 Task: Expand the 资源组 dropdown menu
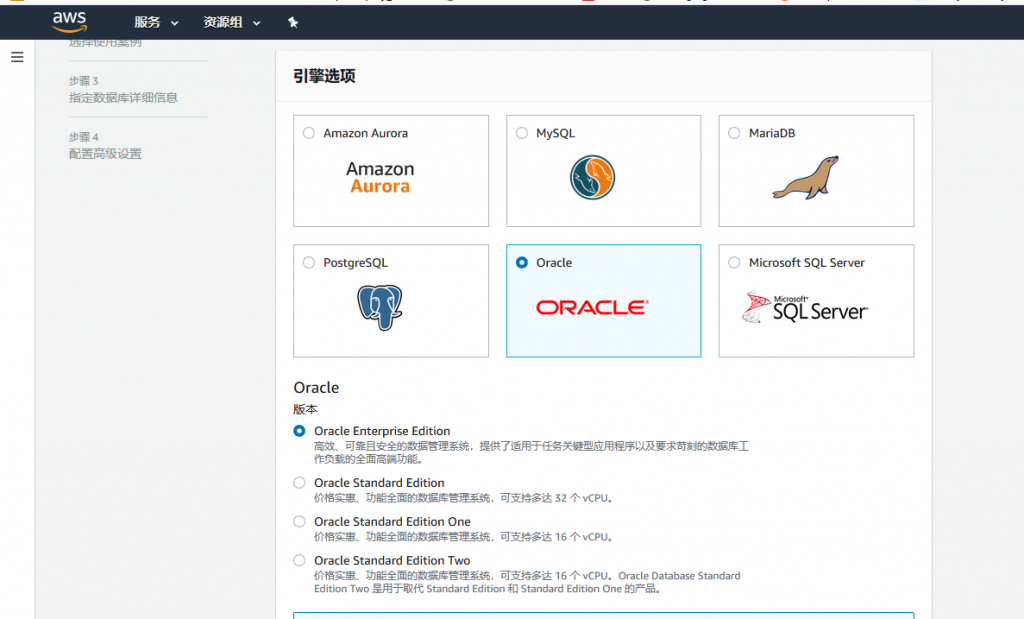(x=231, y=22)
